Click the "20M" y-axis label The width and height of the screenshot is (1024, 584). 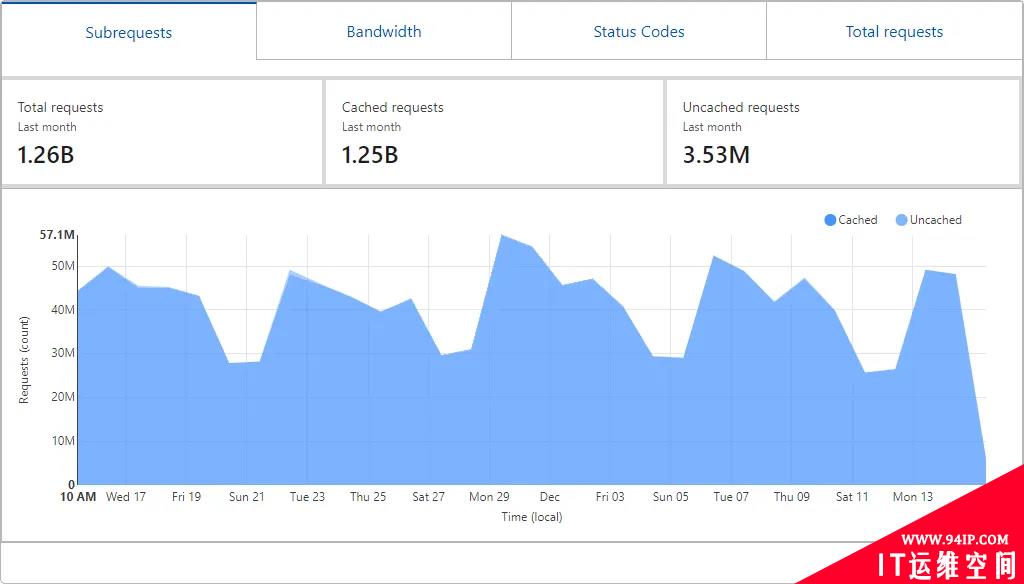click(x=63, y=397)
